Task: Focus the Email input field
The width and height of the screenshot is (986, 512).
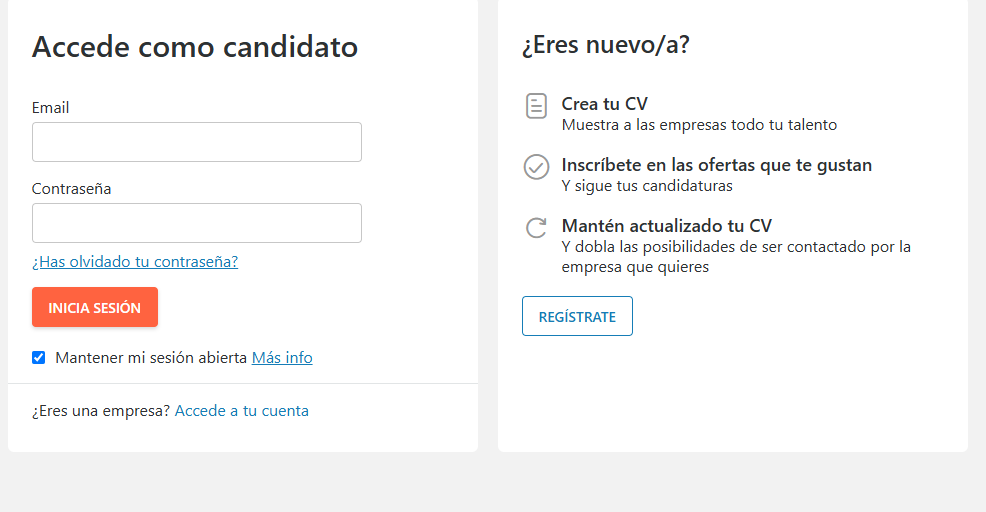Action: pyautogui.click(x=197, y=142)
